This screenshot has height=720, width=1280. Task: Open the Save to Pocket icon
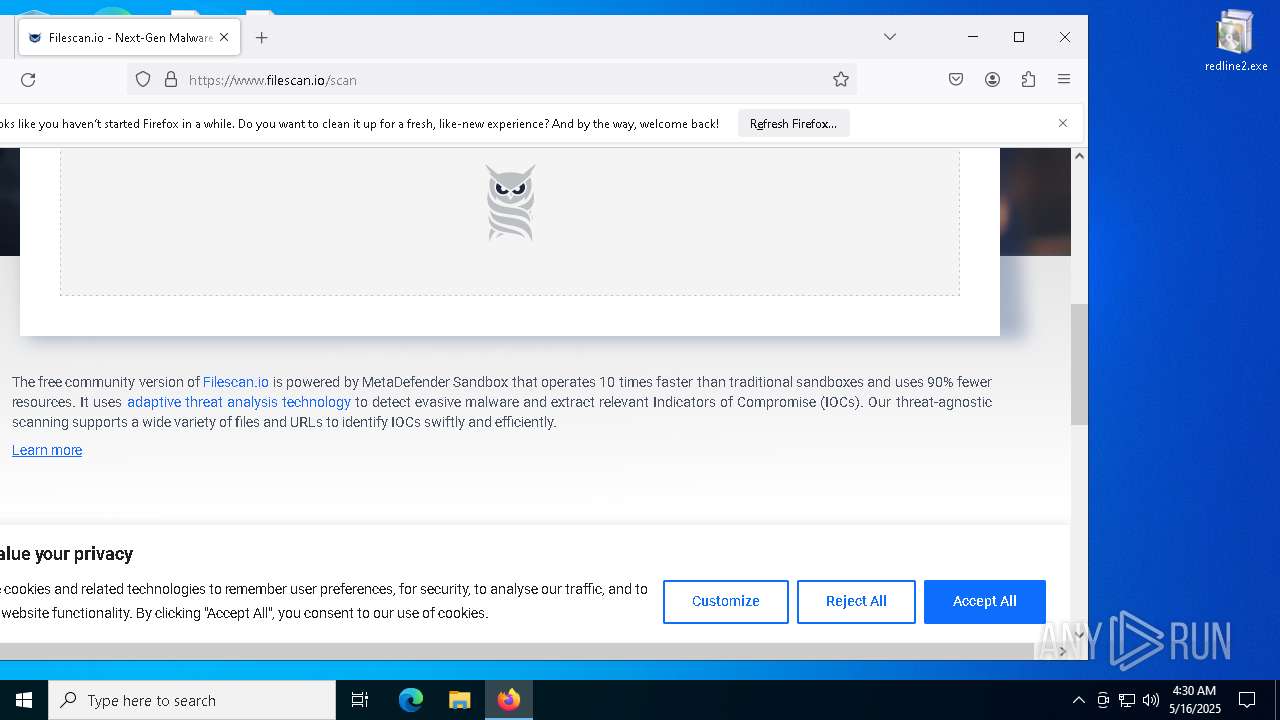click(x=956, y=80)
